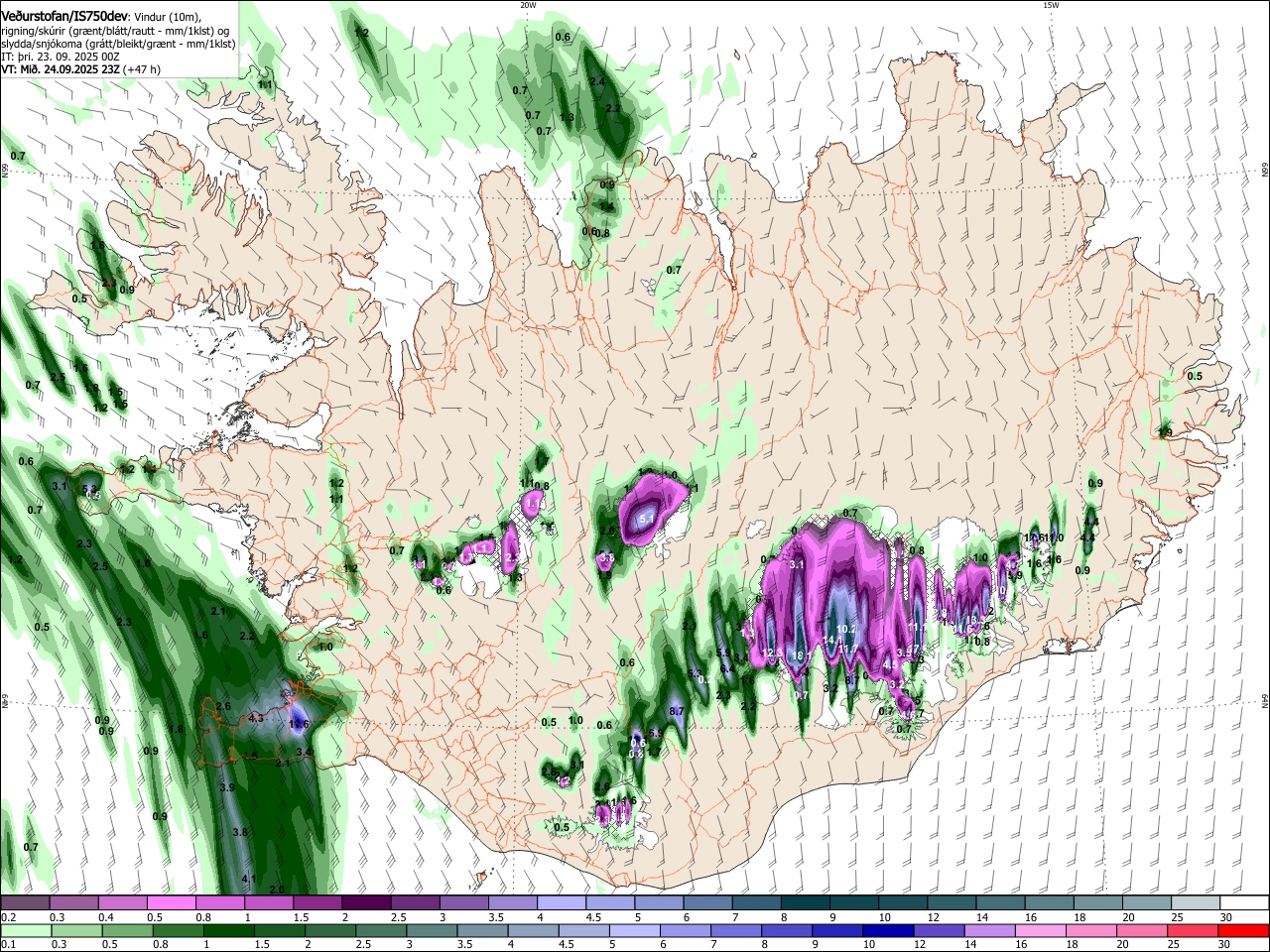Click the palest green rain-legend swatch for 0.1
The image size is (1270, 952).
[x=26, y=931]
